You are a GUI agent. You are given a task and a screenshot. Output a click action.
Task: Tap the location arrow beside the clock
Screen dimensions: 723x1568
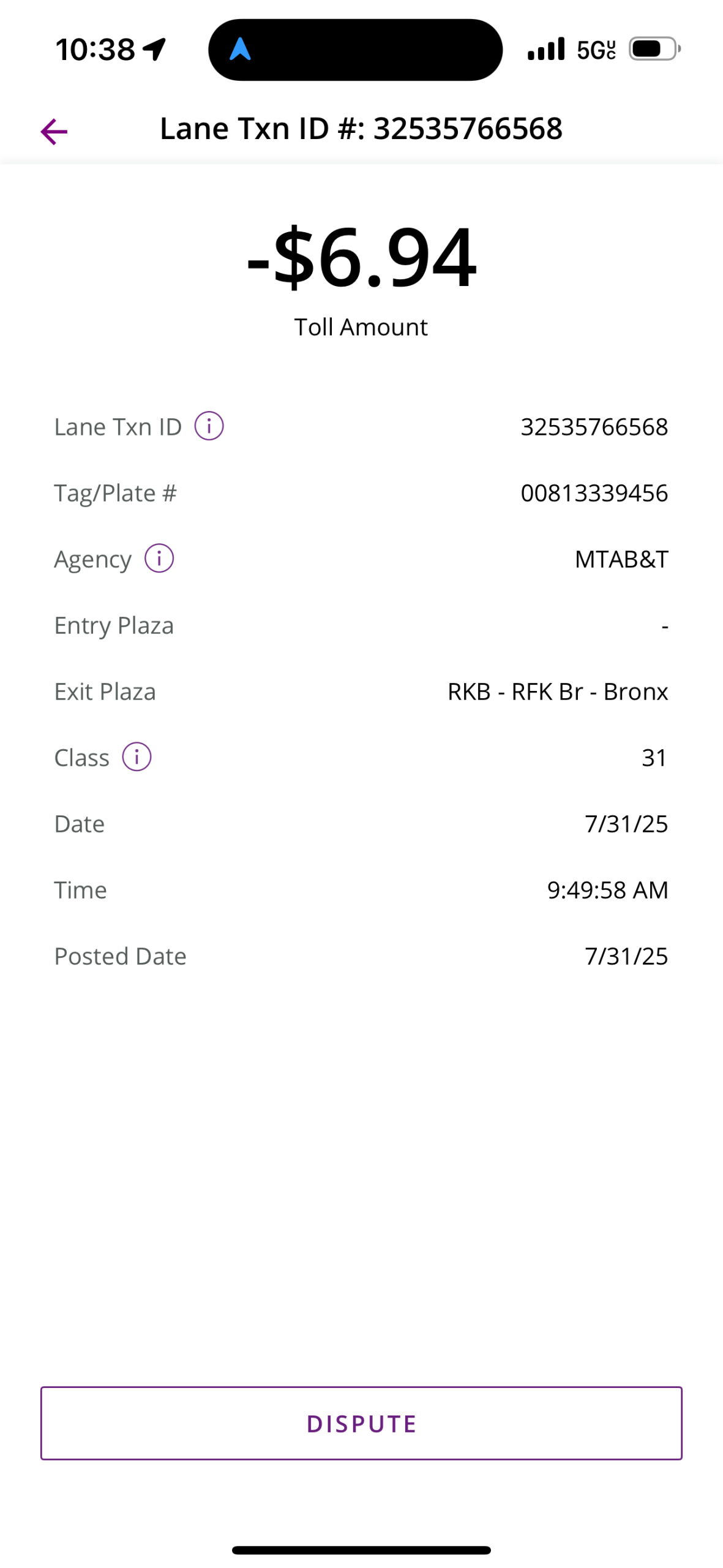155,50
